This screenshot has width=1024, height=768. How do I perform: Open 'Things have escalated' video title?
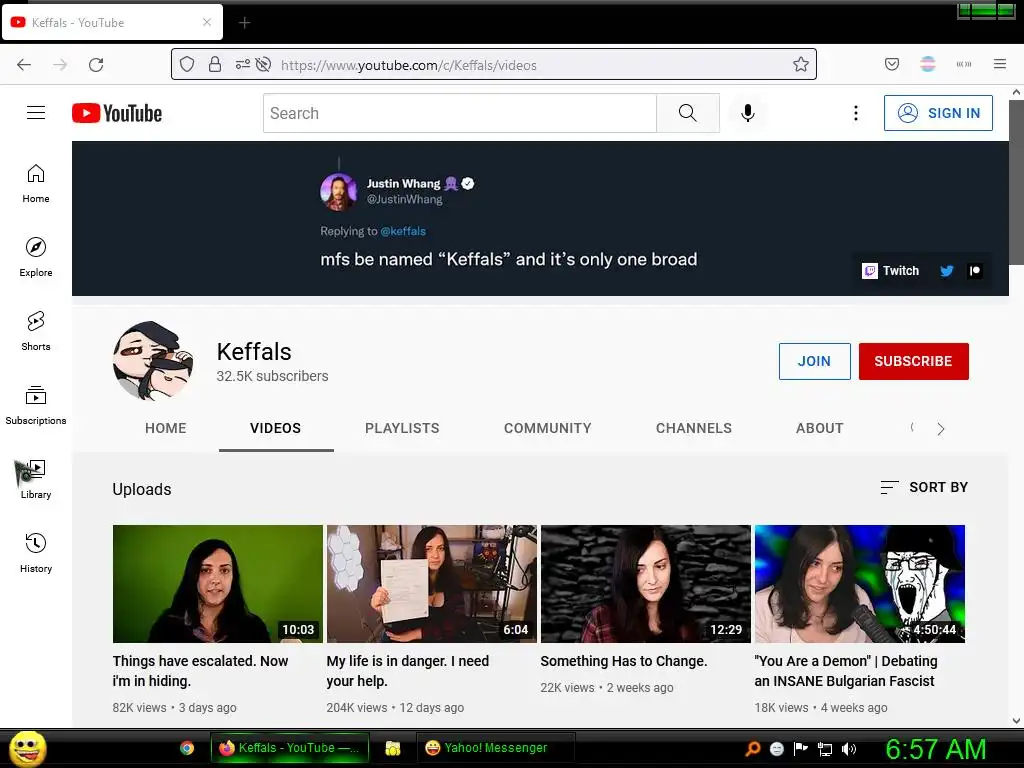(x=200, y=671)
